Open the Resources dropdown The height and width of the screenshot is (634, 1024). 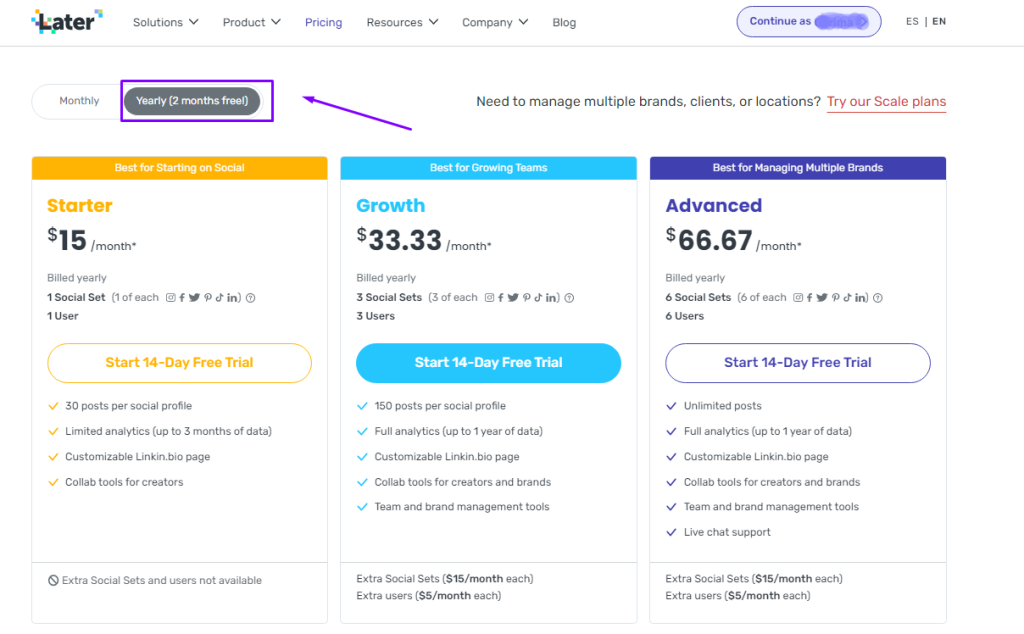click(402, 22)
